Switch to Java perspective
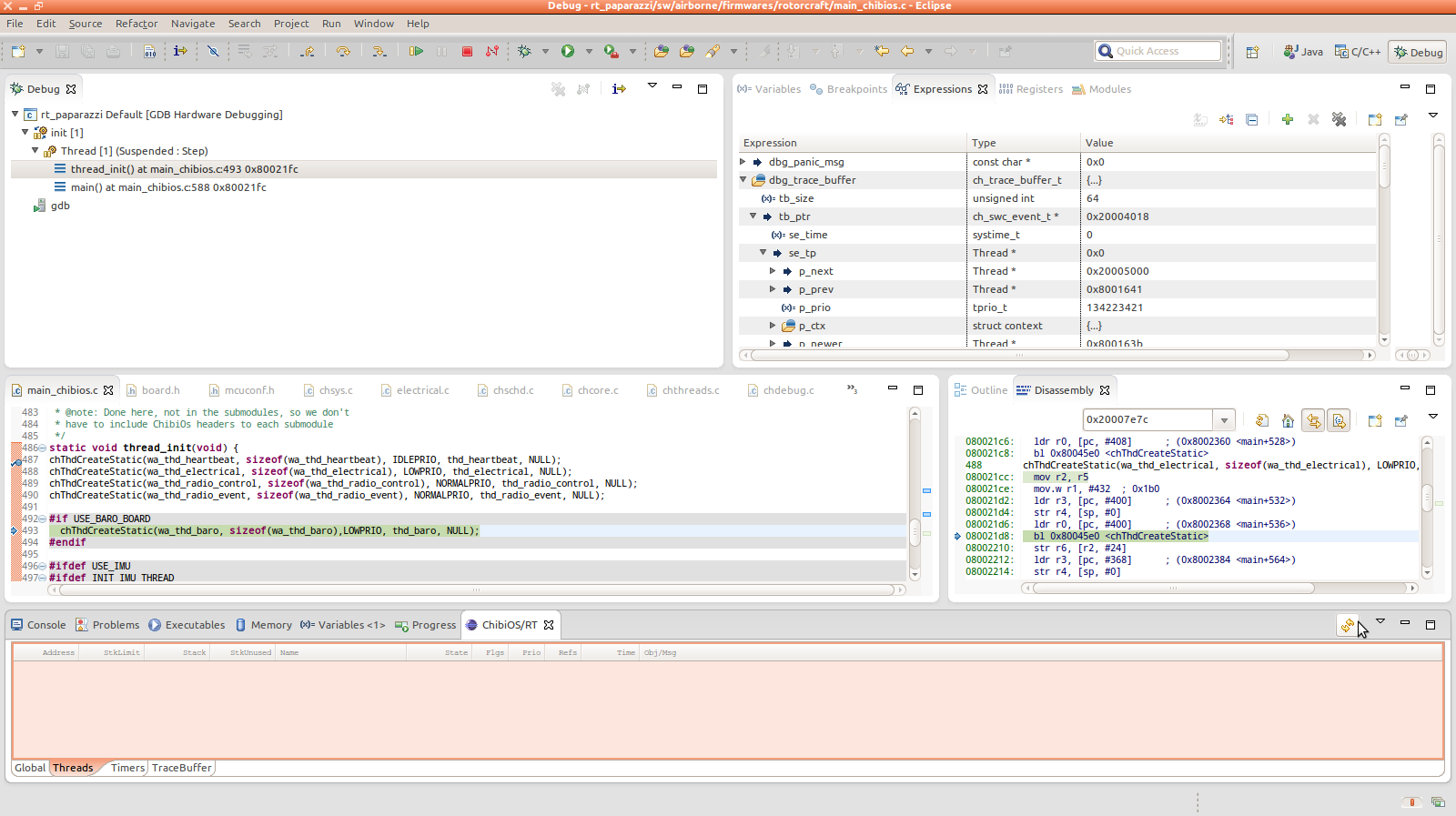Viewport: 1456px width, 816px height. coord(1303,52)
